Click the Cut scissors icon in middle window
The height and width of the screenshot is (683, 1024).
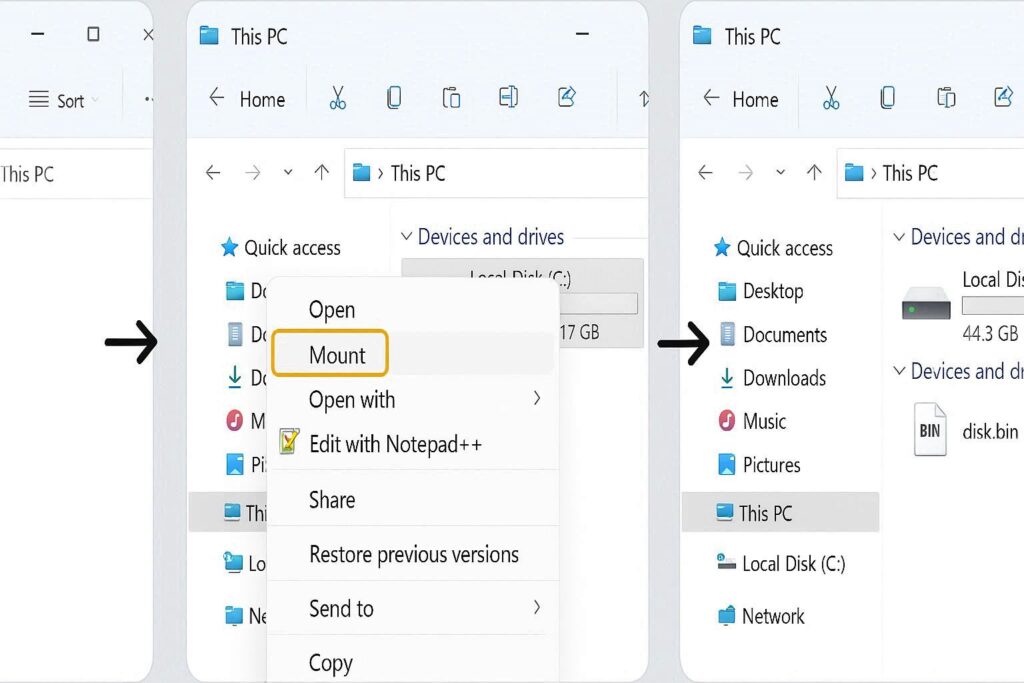point(337,98)
